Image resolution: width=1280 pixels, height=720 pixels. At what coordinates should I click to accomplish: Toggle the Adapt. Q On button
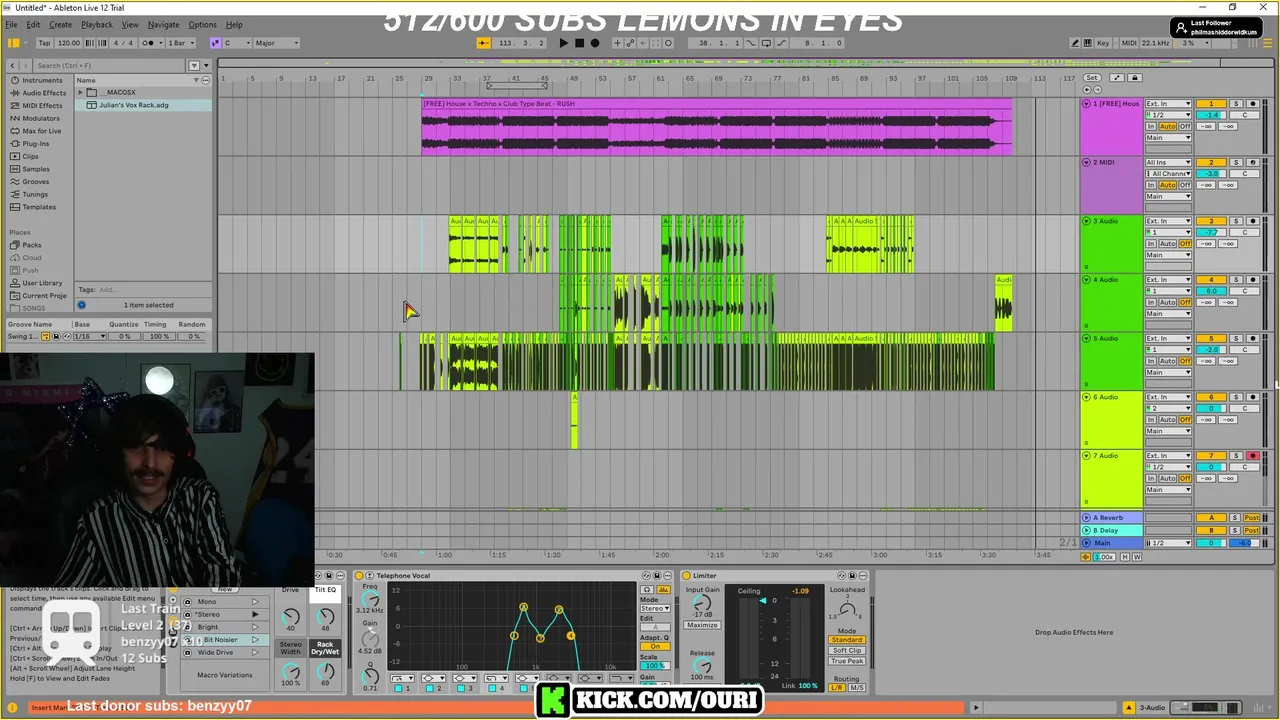[x=655, y=646]
